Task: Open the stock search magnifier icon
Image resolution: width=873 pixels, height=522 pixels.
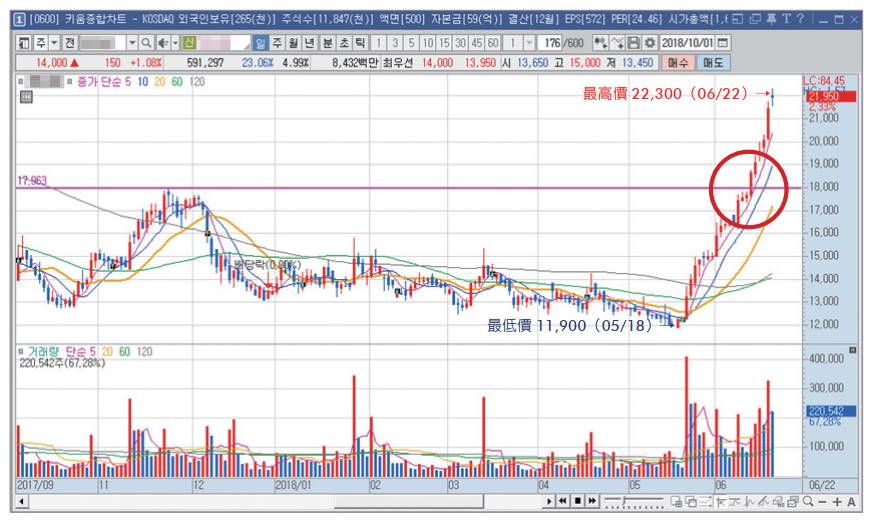Action: pyautogui.click(x=146, y=43)
